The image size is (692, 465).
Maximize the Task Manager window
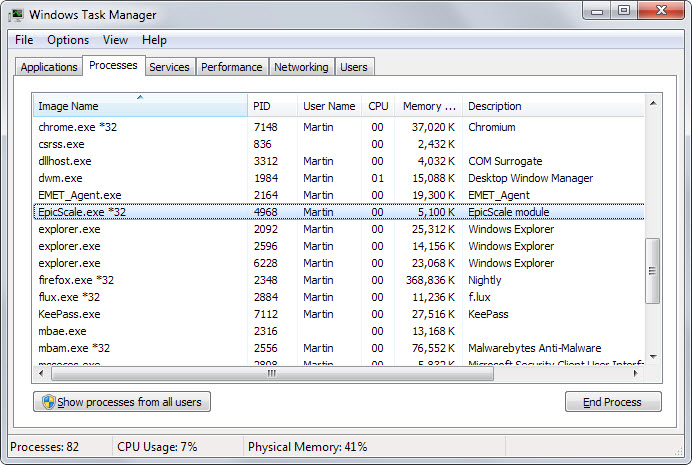point(624,11)
